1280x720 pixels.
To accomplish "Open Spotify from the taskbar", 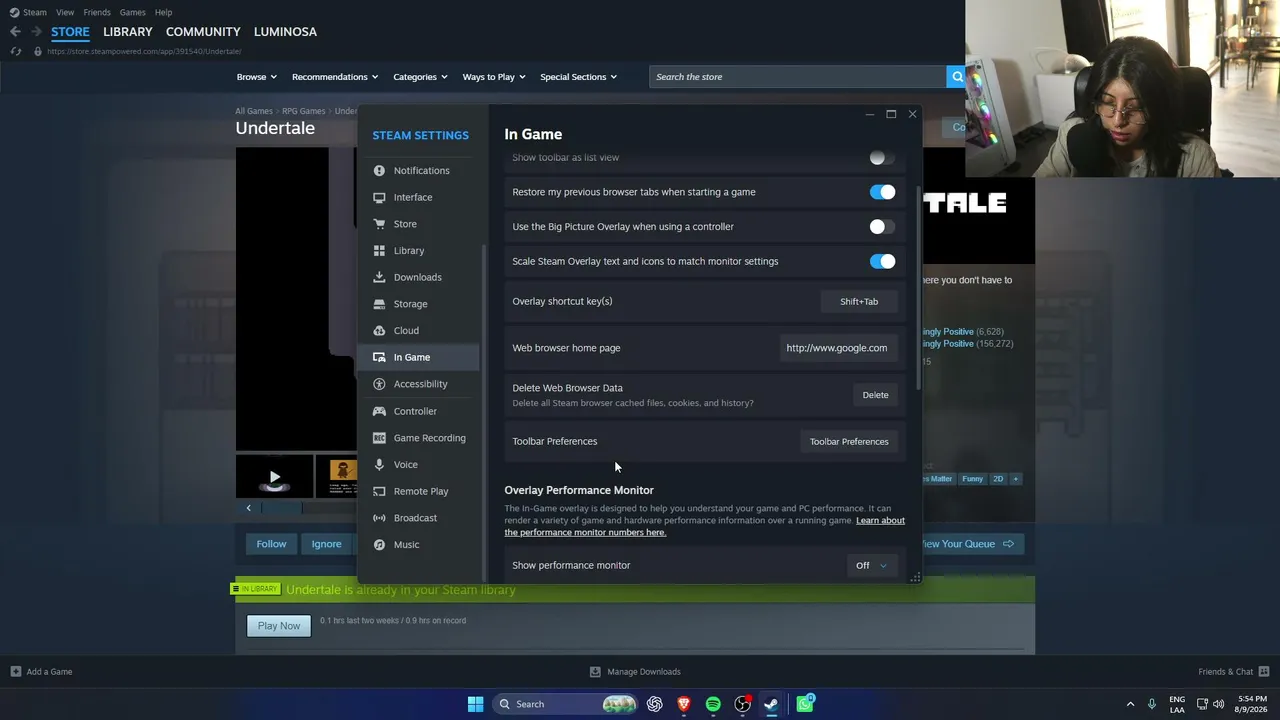I will pos(713,704).
